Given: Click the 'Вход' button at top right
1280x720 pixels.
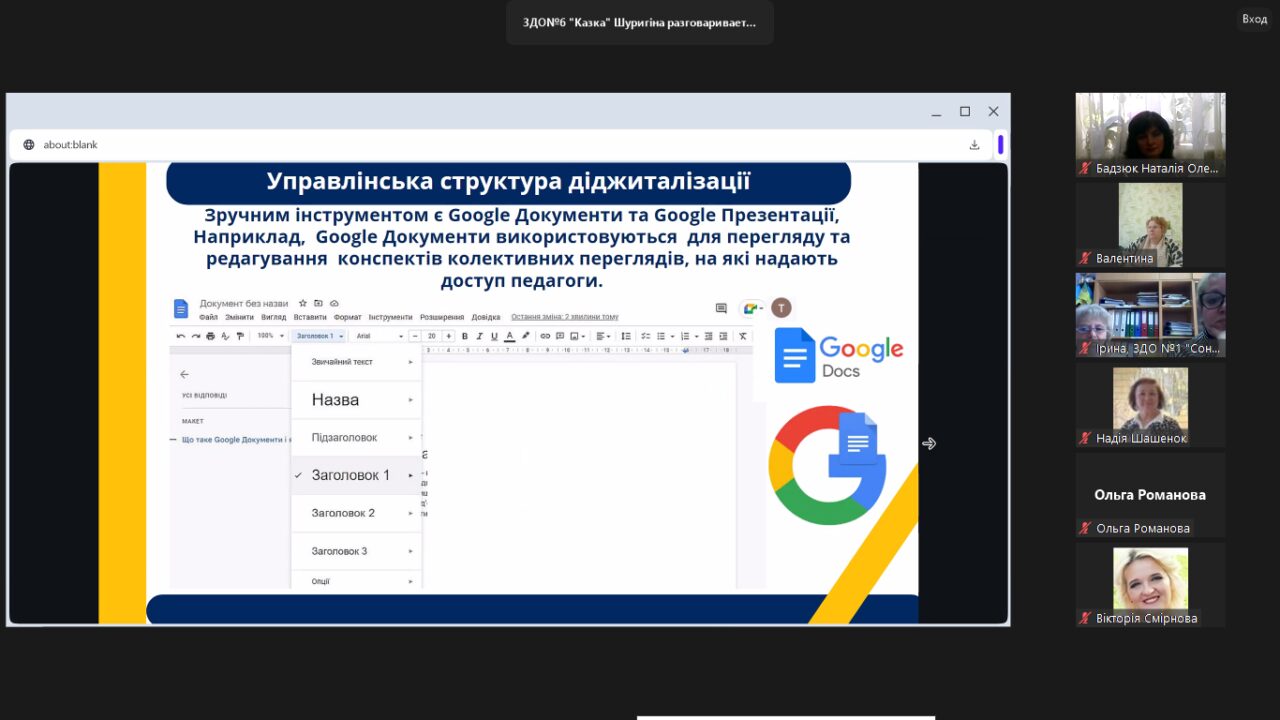Looking at the screenshot, I should pyautogui.click(x=1254, y=19).
